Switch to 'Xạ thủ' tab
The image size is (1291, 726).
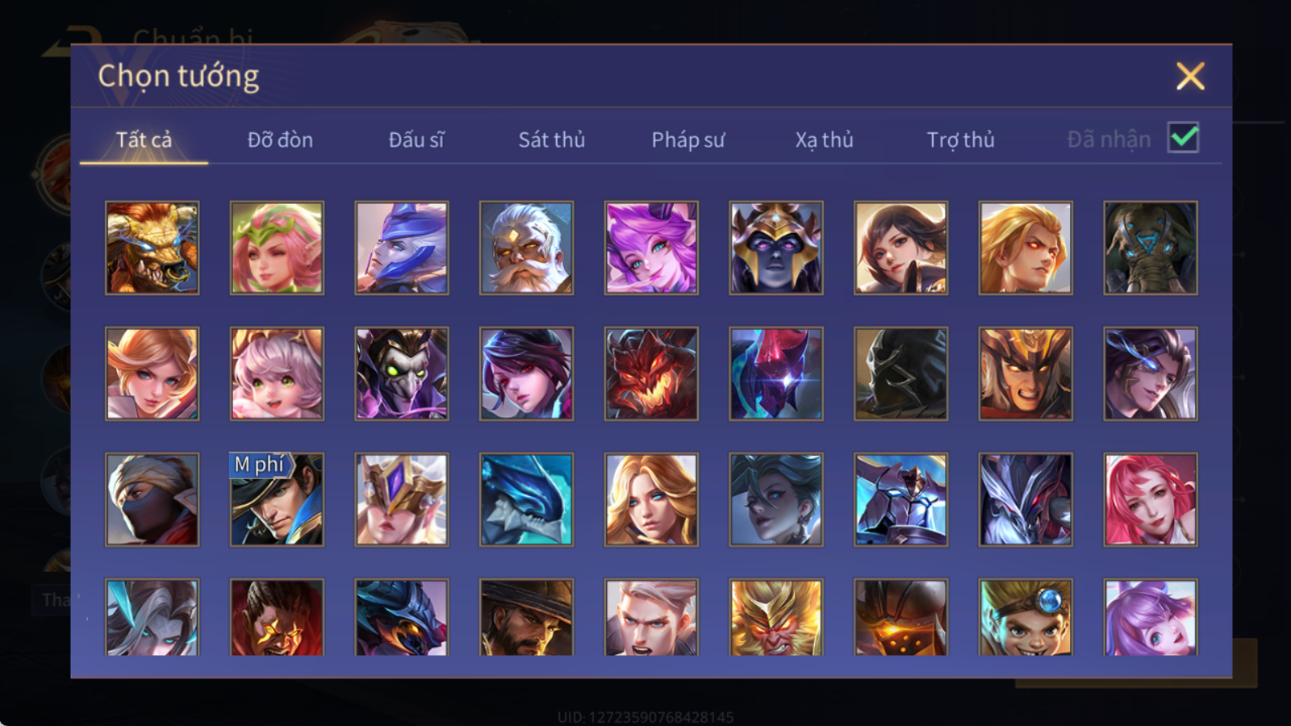[824, 140]
